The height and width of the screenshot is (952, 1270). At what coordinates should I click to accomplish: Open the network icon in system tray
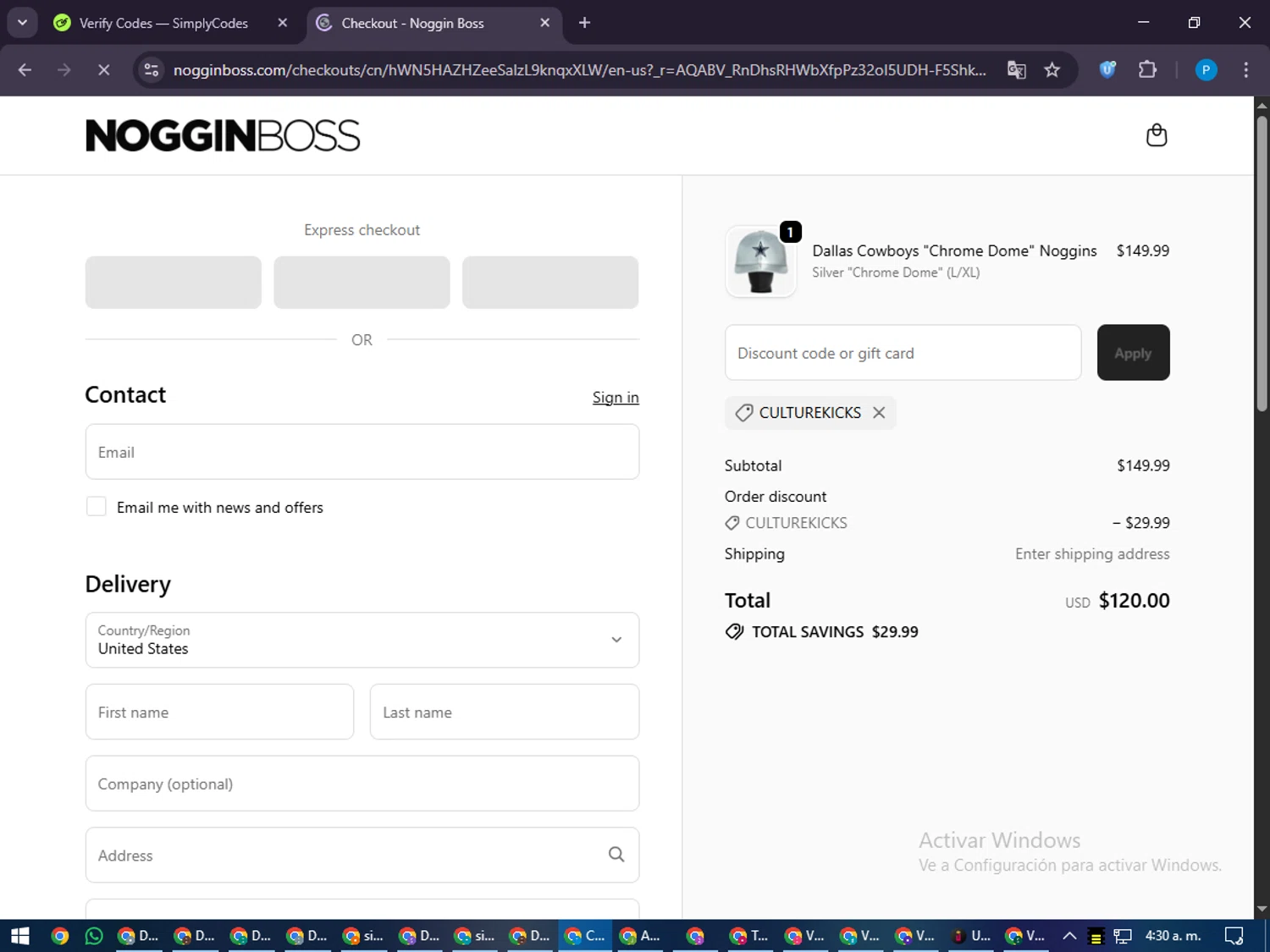coord(1123,936)
